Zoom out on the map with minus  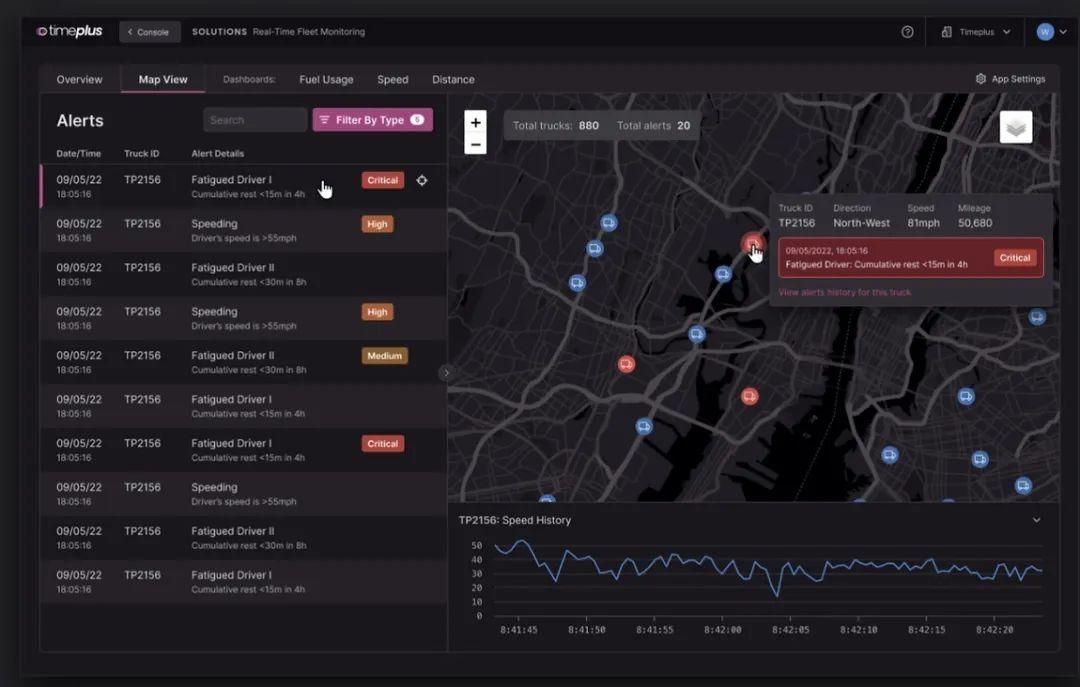tap(475, 144)
